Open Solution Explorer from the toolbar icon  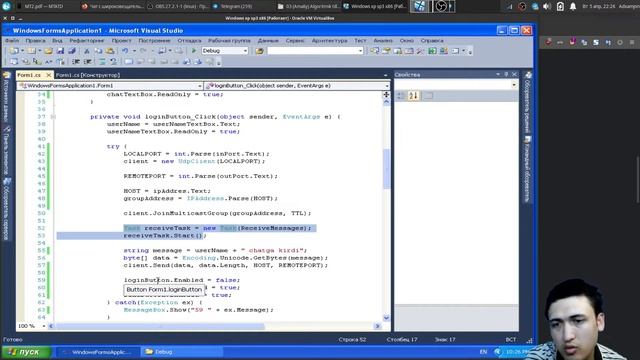(374, 51)
